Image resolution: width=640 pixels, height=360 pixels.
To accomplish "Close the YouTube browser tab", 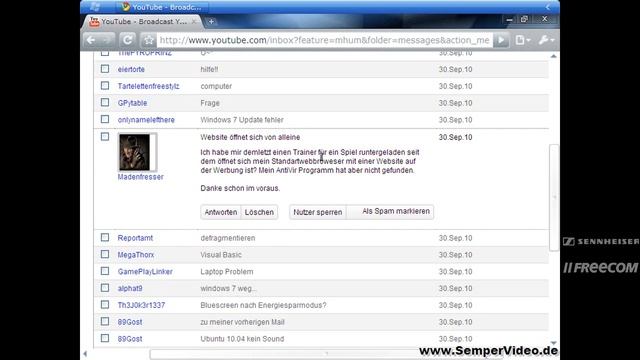I will (x=194, y=21).
